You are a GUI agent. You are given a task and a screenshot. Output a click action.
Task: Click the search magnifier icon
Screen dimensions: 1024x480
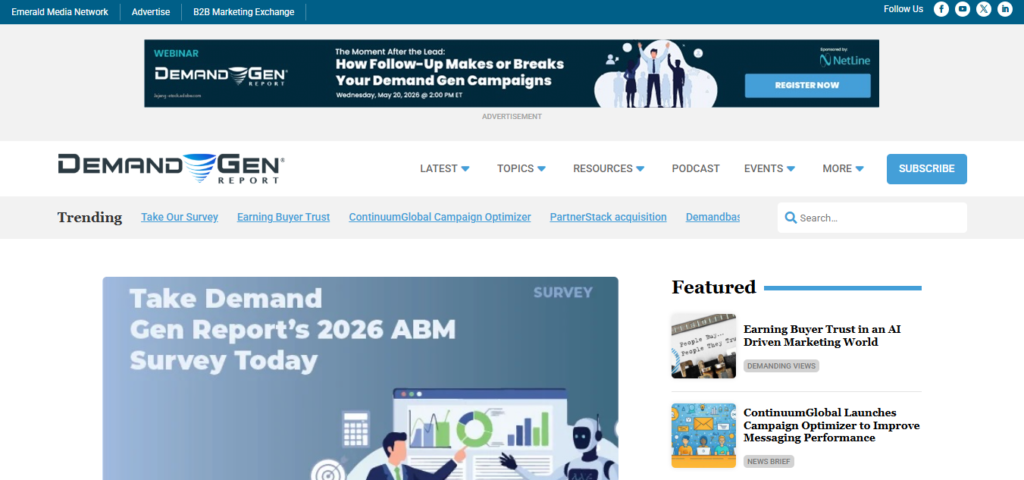click(x=790, y=217)
